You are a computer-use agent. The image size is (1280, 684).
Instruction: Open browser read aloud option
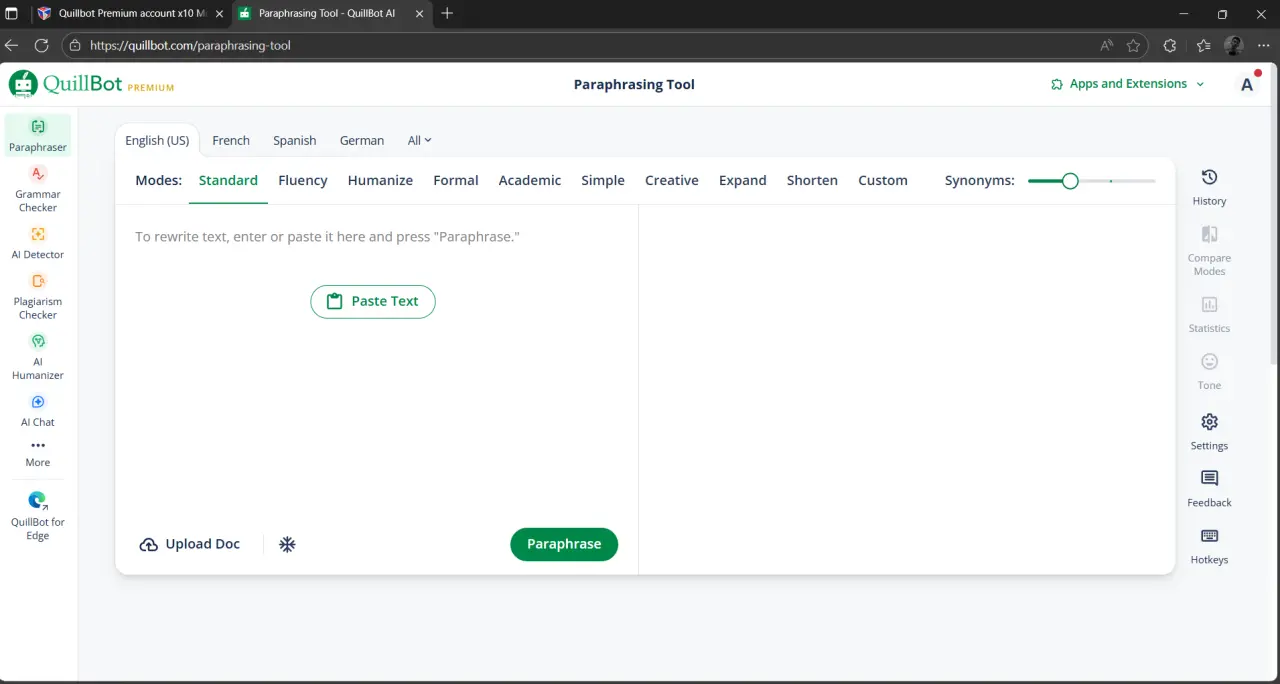coord(1107,45)
